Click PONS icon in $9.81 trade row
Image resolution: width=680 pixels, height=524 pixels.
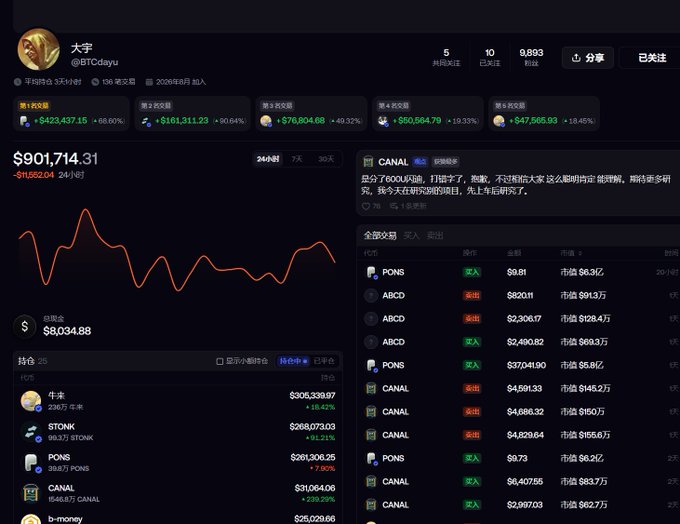[371, 272]
